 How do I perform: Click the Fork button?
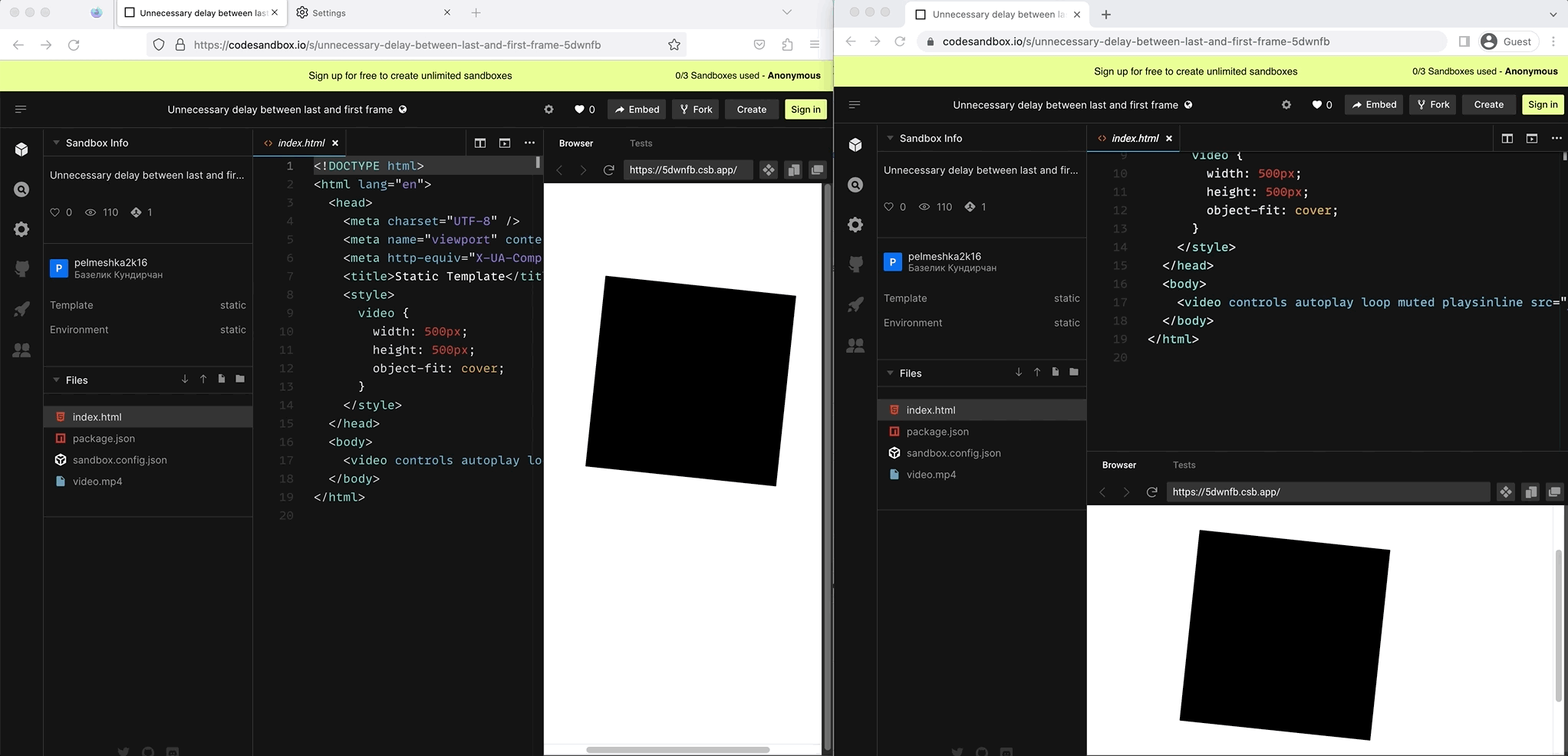pyautogui.click(x=694, y=109)
